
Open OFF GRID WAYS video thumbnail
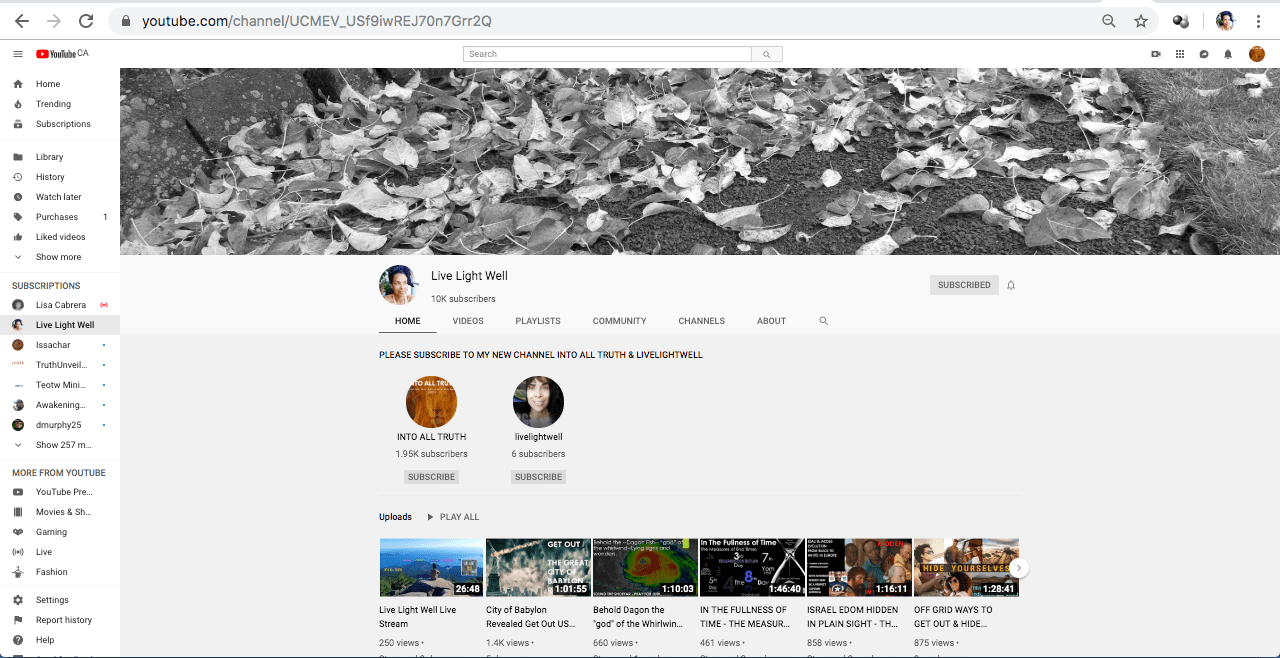966,567
